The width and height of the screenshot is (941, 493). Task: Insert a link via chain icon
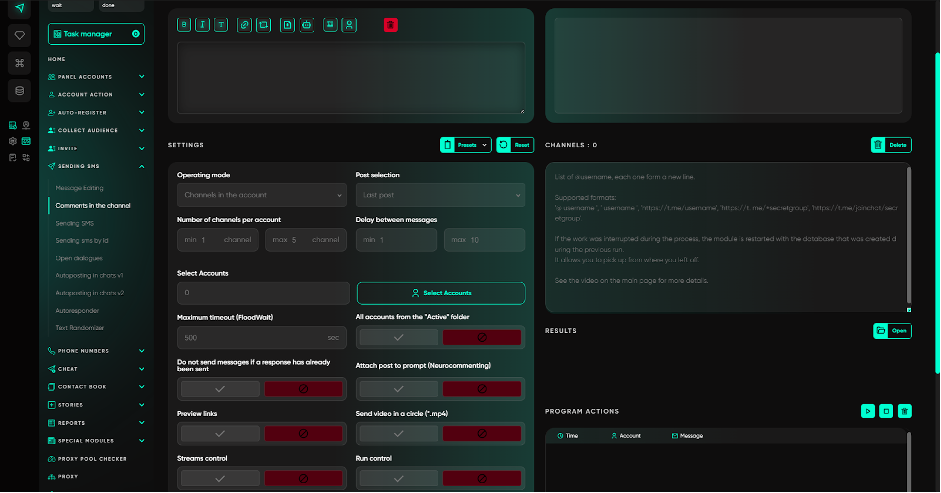point(244,25)
